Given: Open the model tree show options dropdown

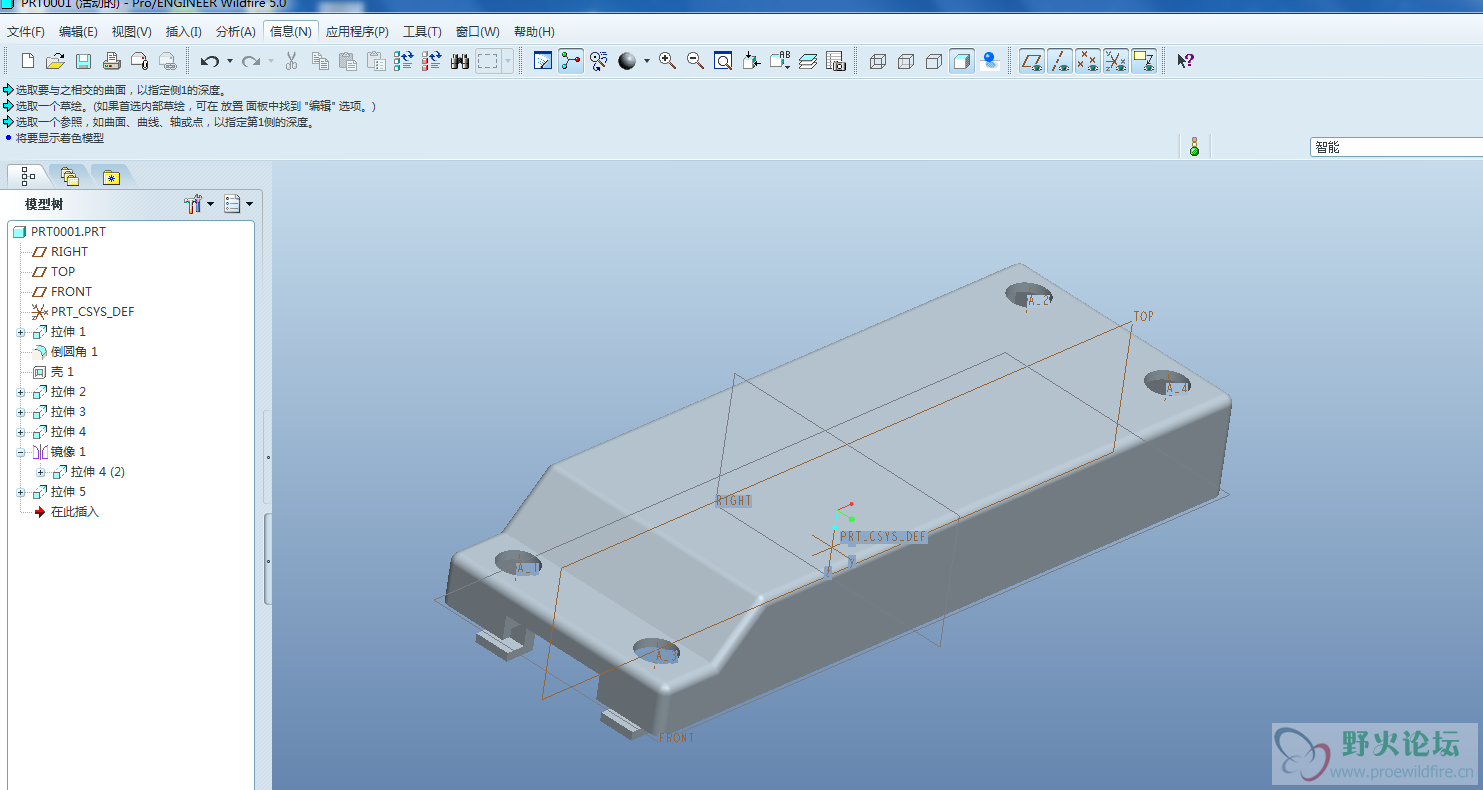Looking at the screenshot, I should point(238,204).
